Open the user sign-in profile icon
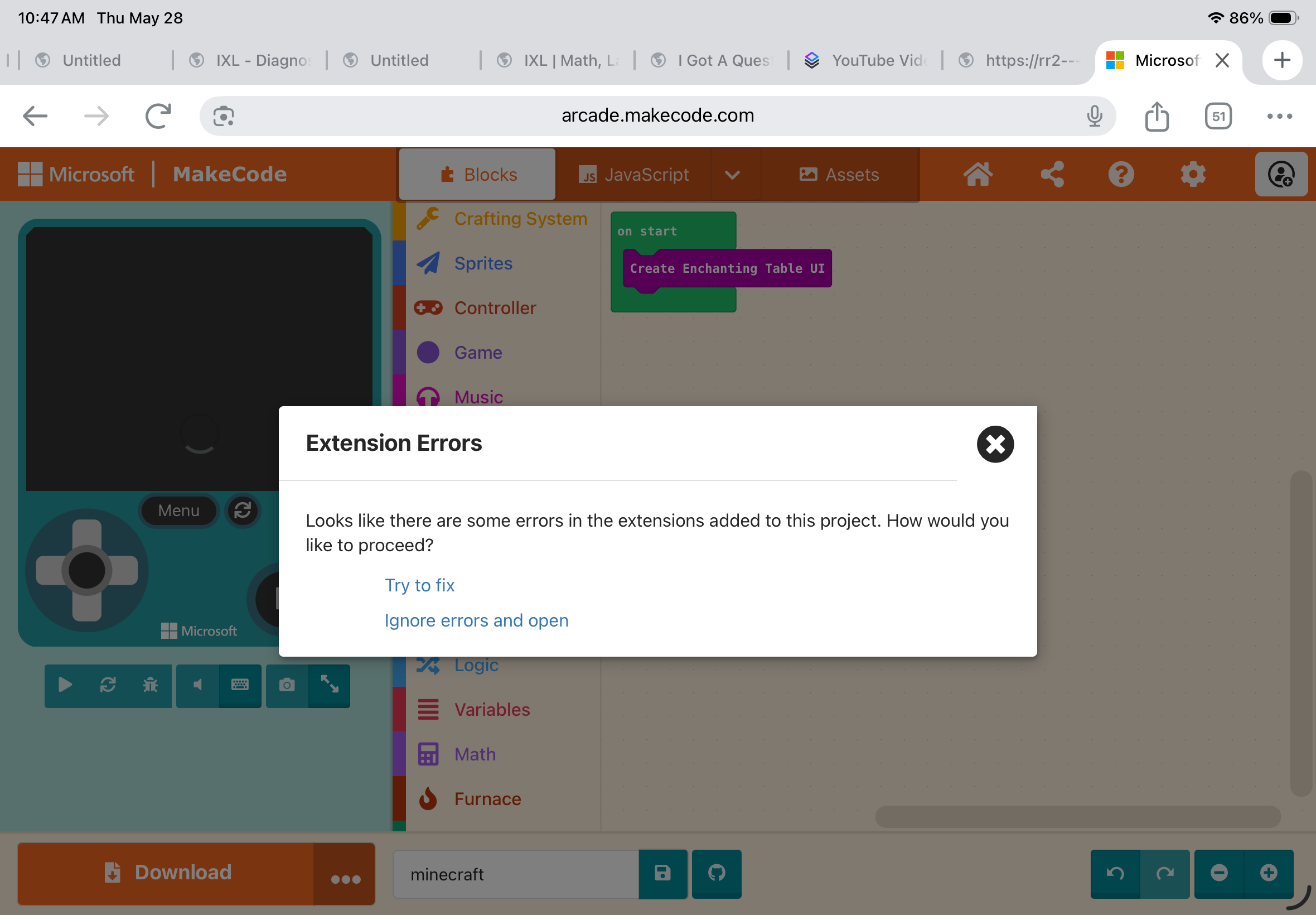Image resolution: width=1316 pixels, height=915 pixels. [x=1281, y=174]
